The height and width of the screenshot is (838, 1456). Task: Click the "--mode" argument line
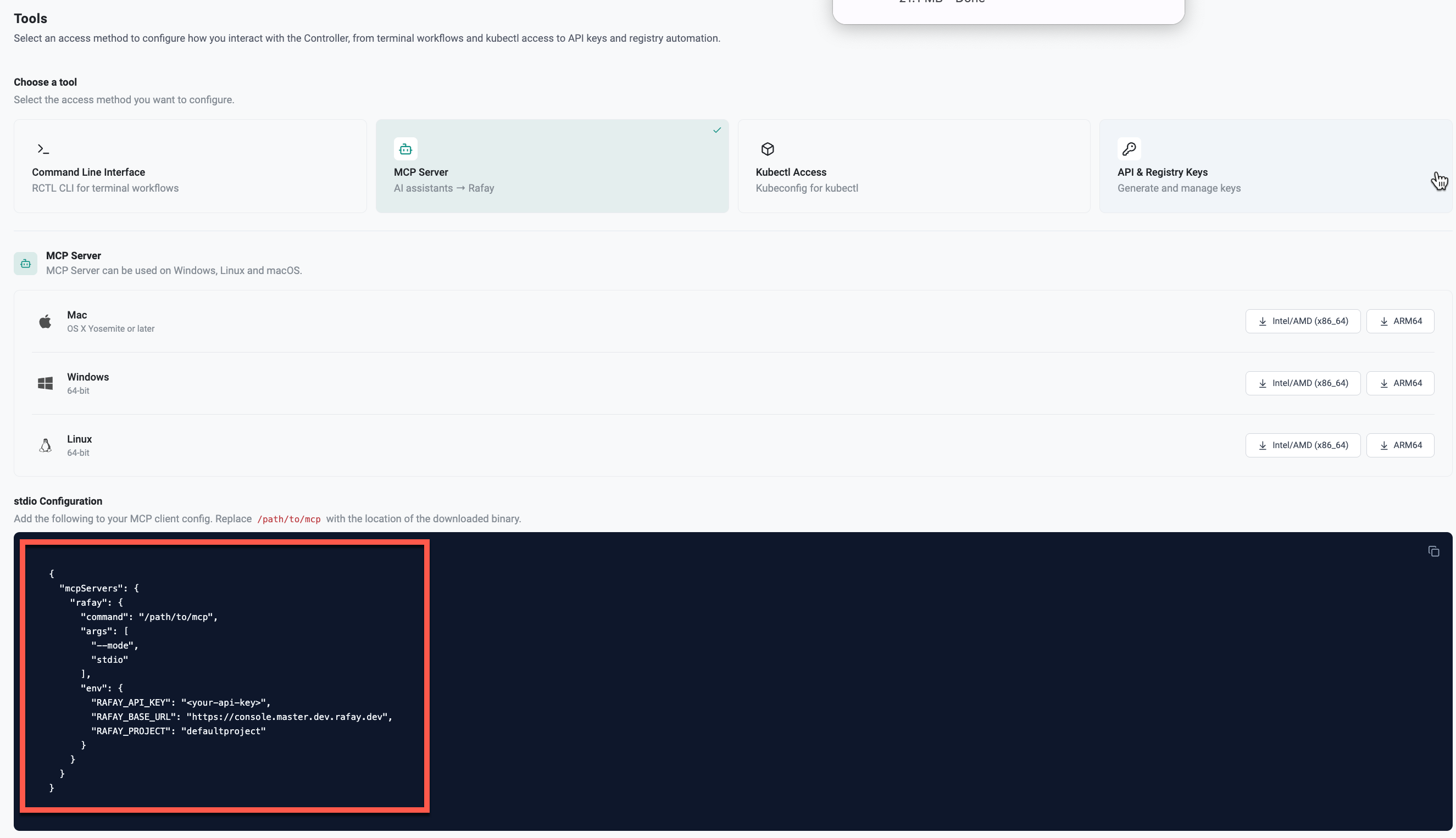115,645
